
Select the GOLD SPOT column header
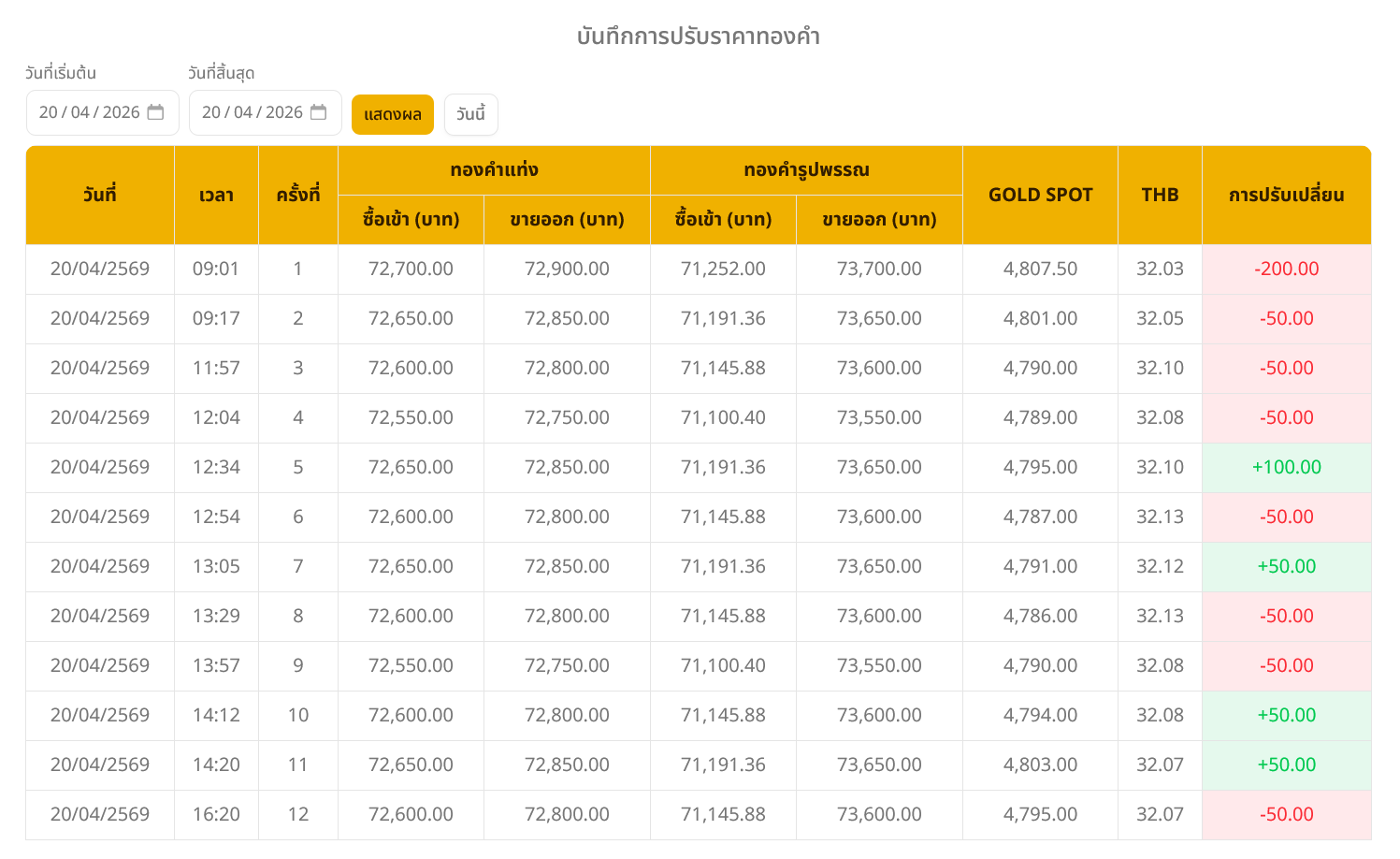(x=1040, y=195)
